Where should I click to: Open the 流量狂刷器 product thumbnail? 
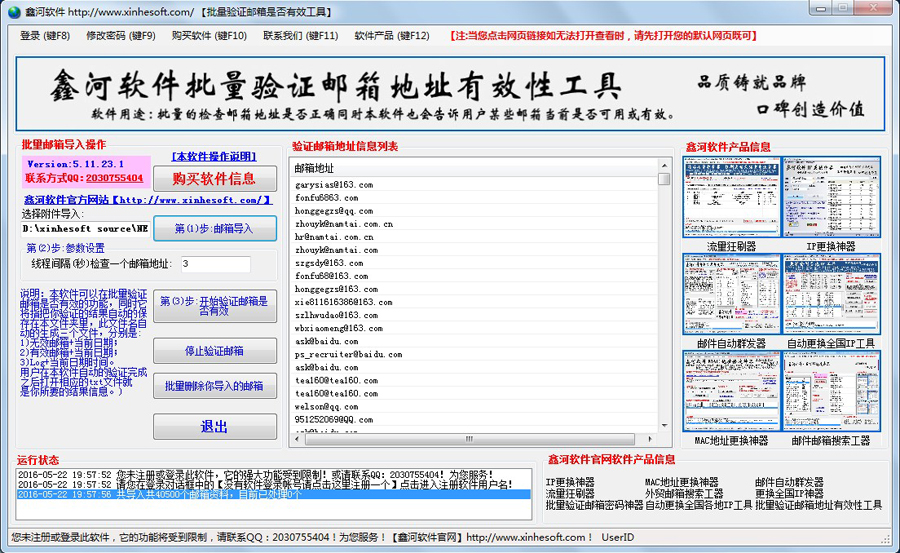(x=731, y=197)
